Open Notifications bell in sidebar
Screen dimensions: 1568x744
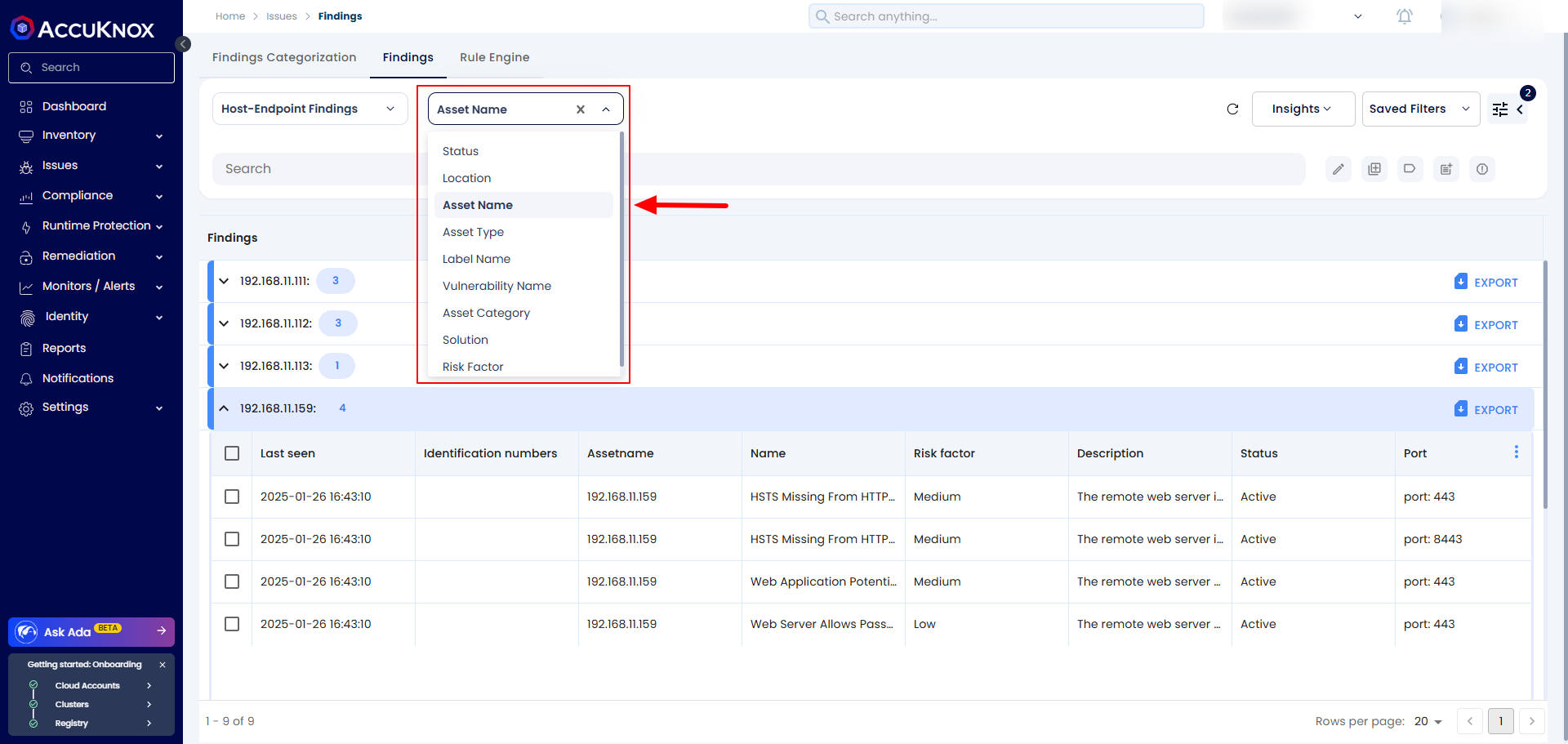tap(26, 379)
